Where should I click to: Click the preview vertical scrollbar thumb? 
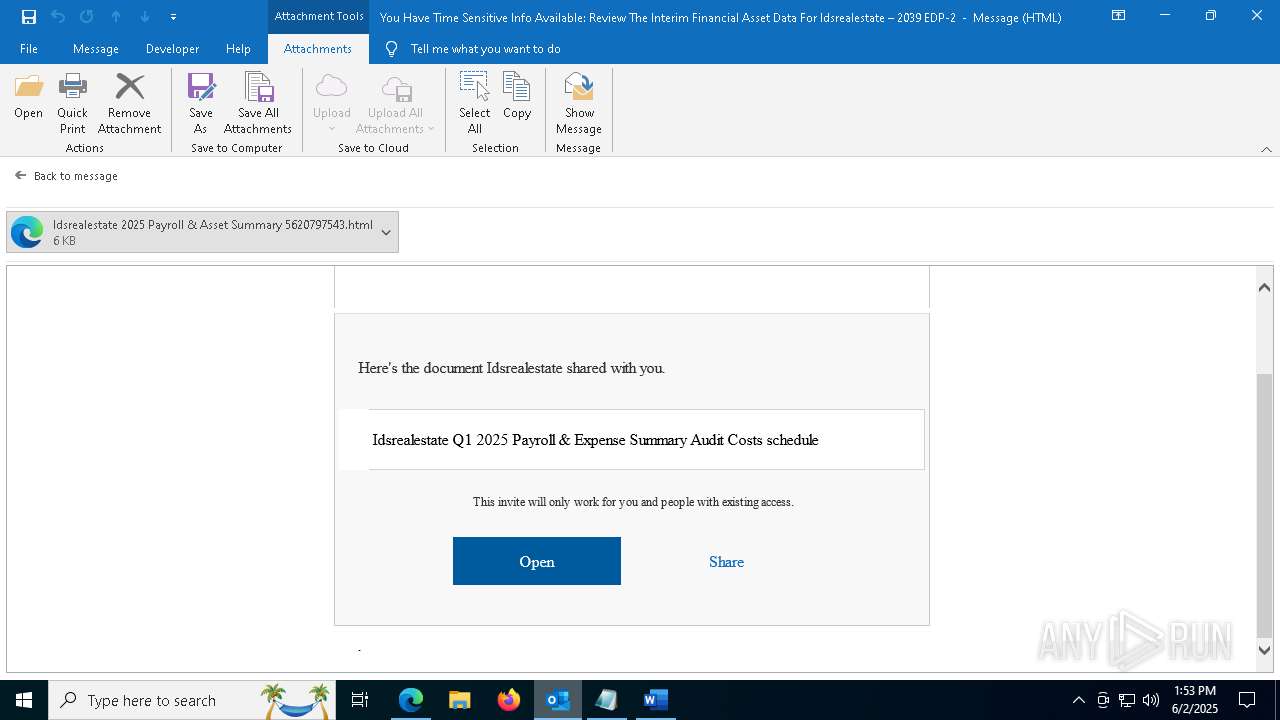pyautogui.click(x=1264, y=505)
